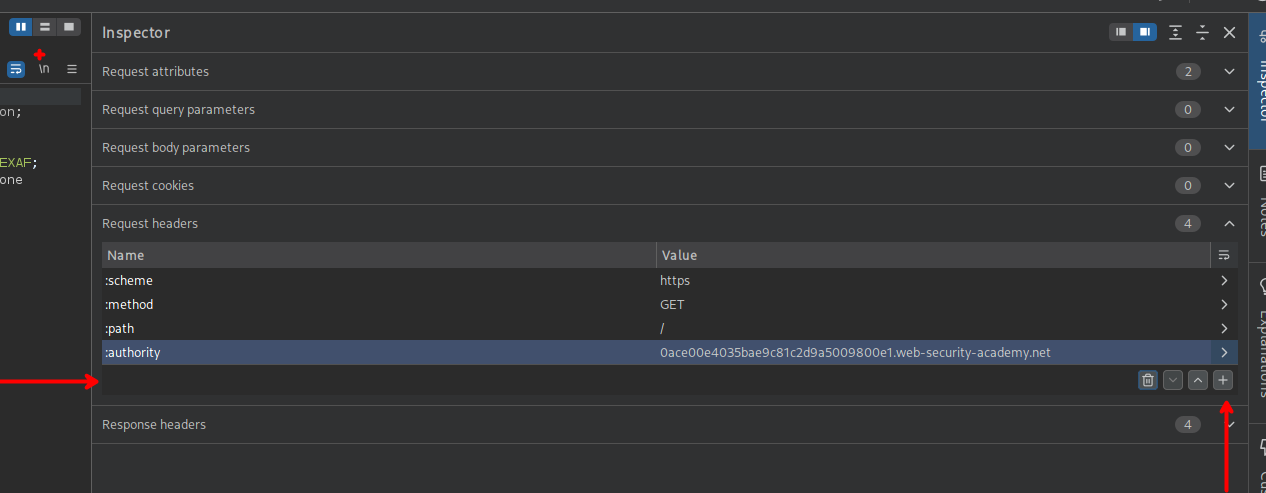1266x493 pixels.
Task: Expand the Request attributes section
Action: coord(1230,71)
